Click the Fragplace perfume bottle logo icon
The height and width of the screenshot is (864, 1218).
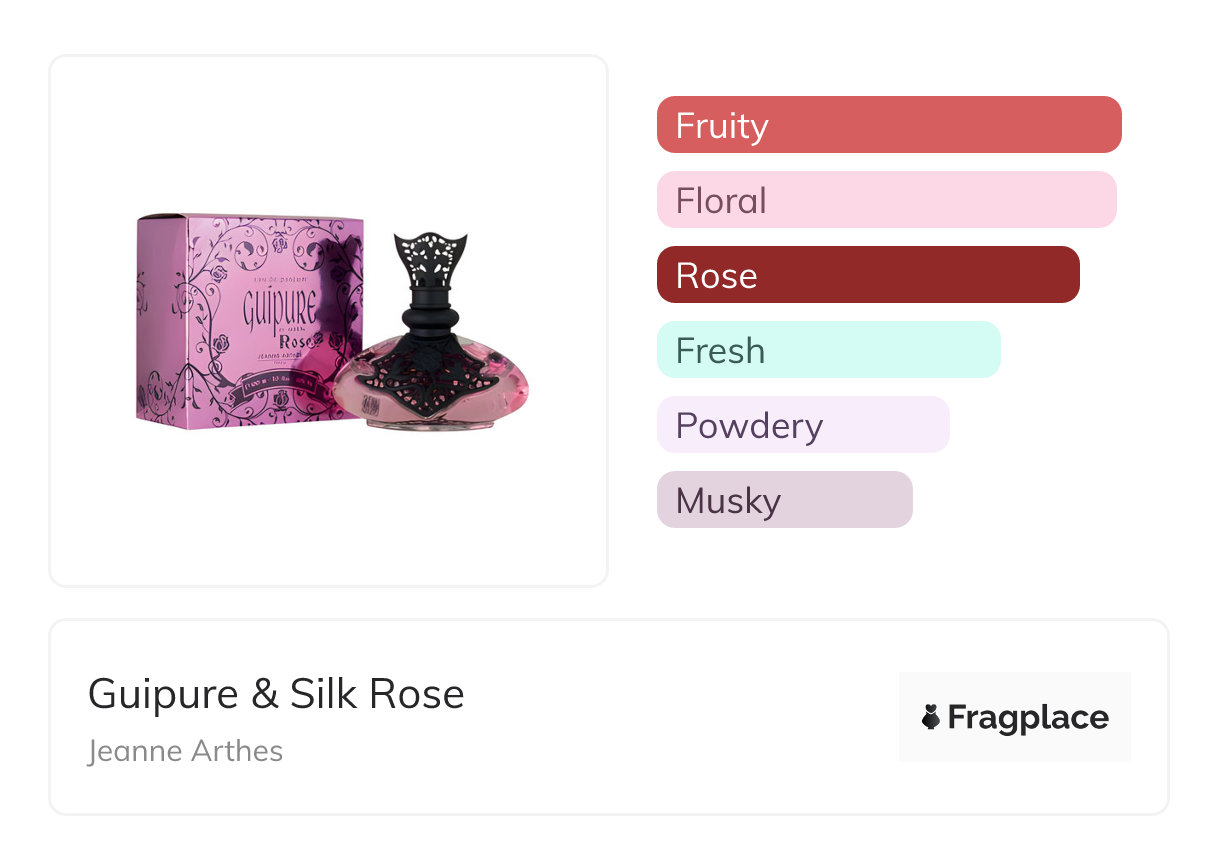pyautogui.click(x=931, y=717)
